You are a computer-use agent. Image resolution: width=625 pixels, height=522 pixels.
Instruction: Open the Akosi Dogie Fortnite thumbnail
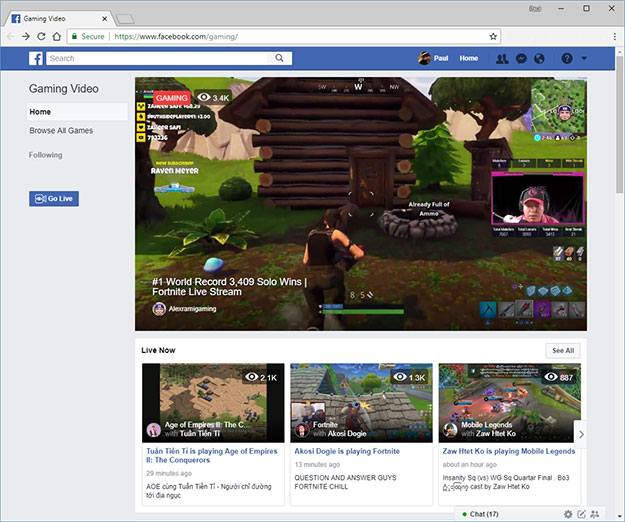pyautogui.click(x=362, y=403)
